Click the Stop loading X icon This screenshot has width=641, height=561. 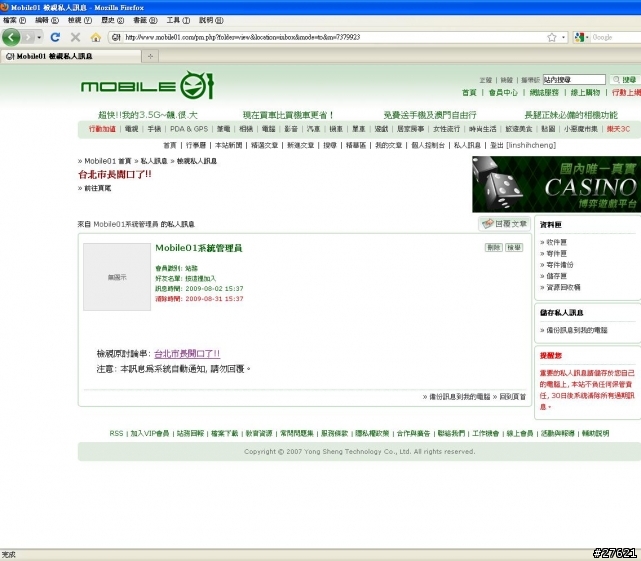point(75,37)
